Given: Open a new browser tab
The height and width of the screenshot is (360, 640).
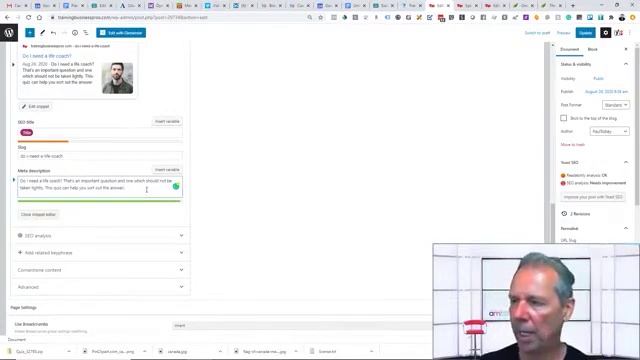Looking at the screenshot, I should click(x=573, y=6).
